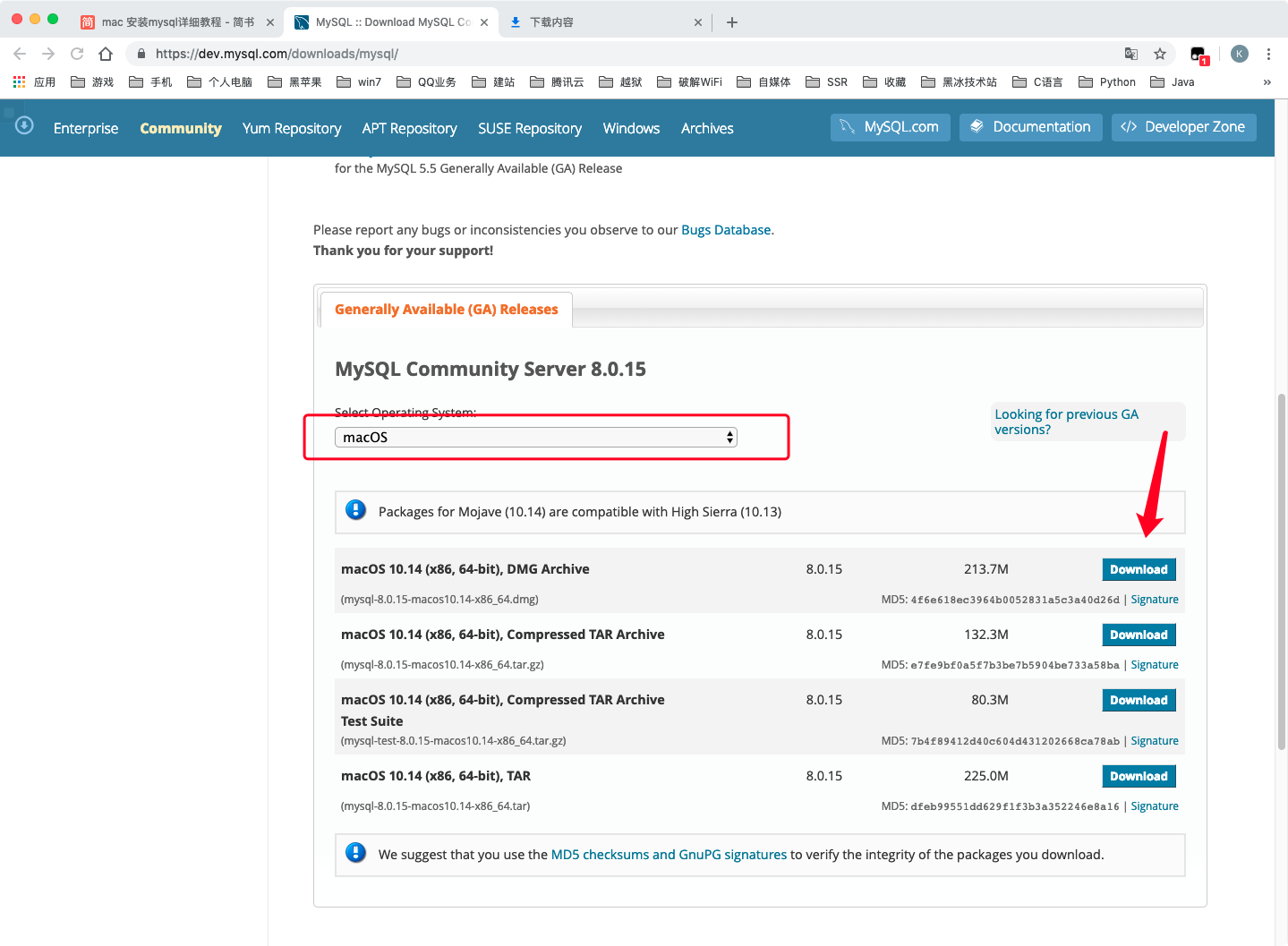Close the 下载内容 tab
1288x946 pixels.
pos(698,22)
